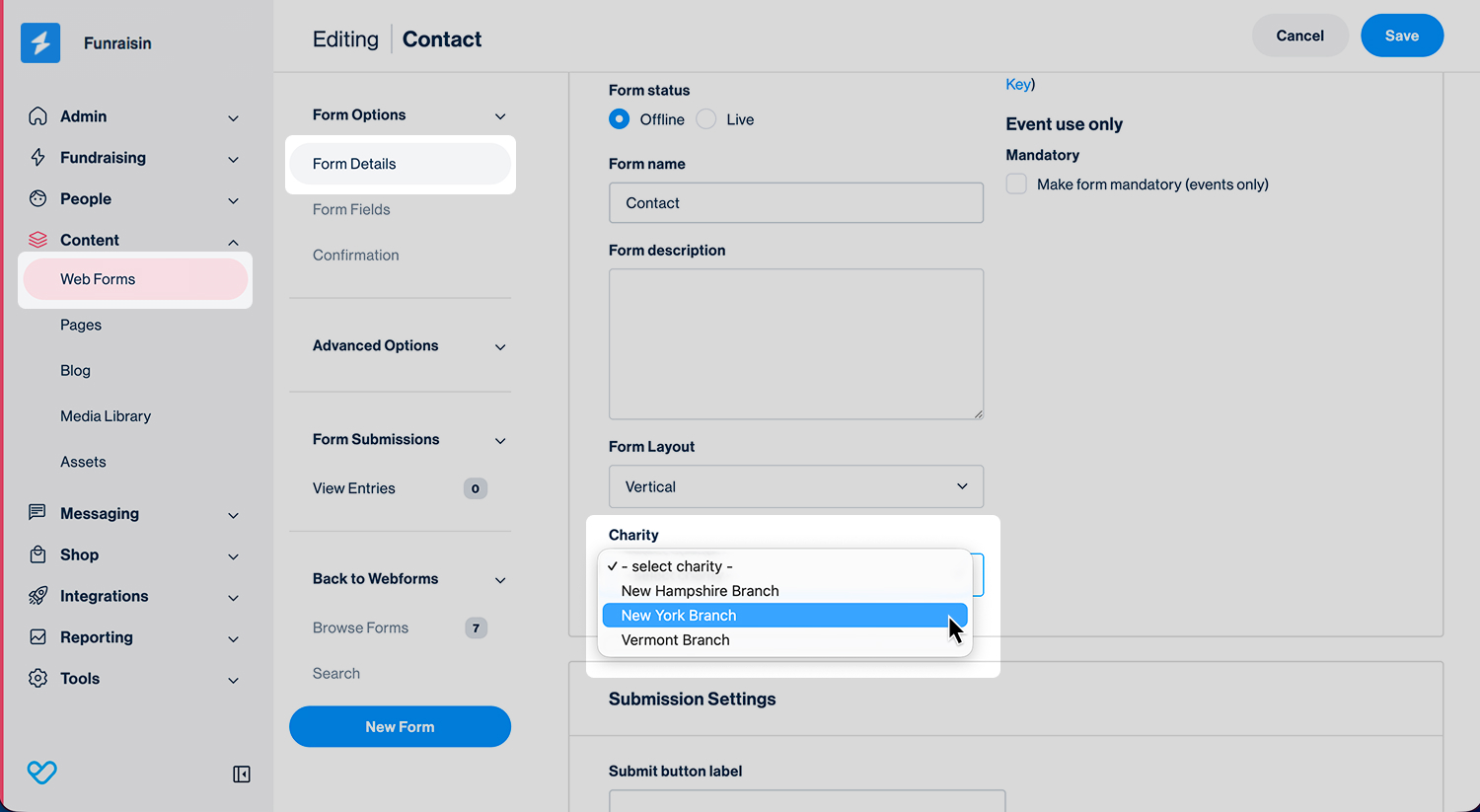
Task: Select the Offline form status radio
Action: coord(620,119)
